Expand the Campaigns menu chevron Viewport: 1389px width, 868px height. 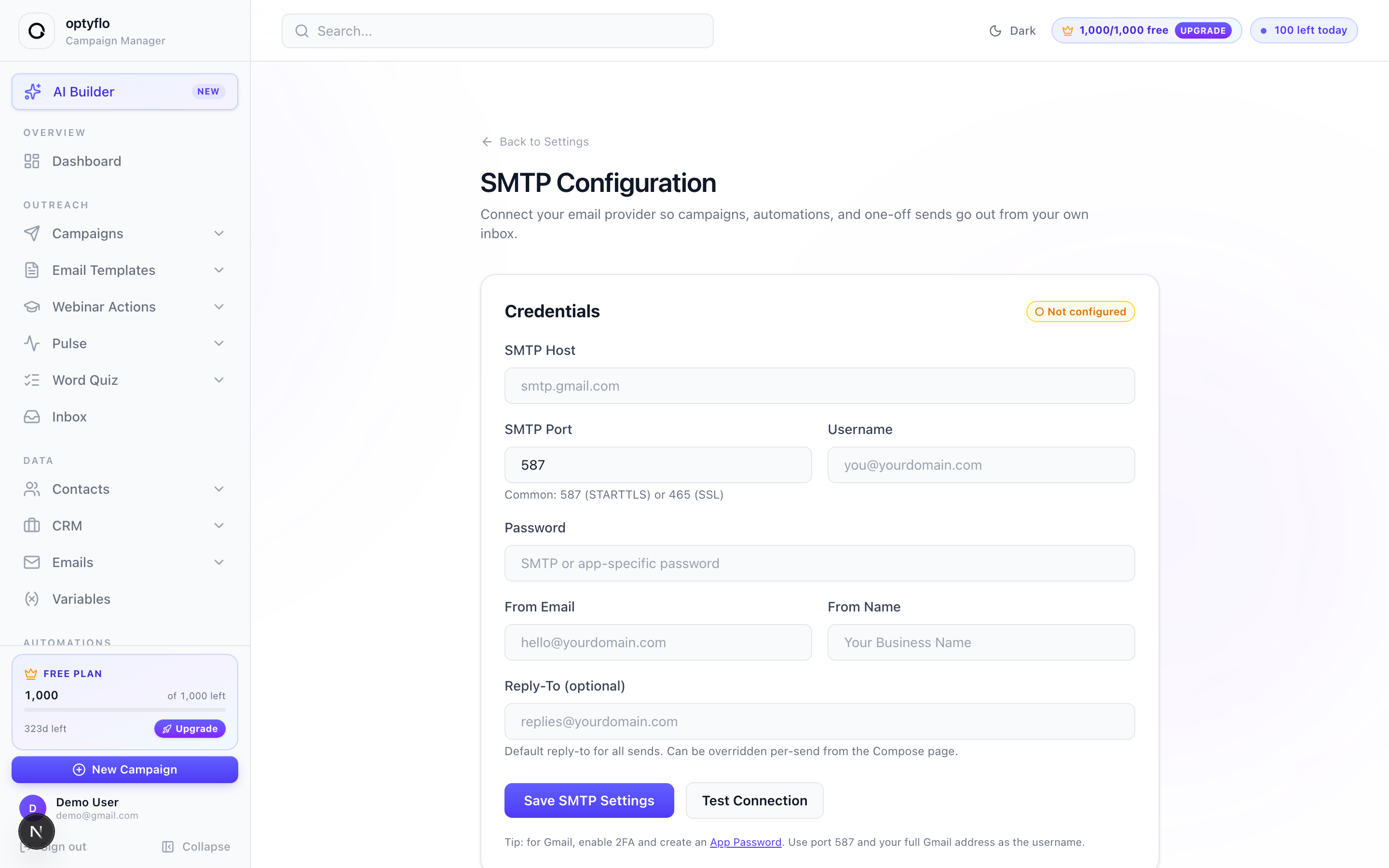[218, 234]
